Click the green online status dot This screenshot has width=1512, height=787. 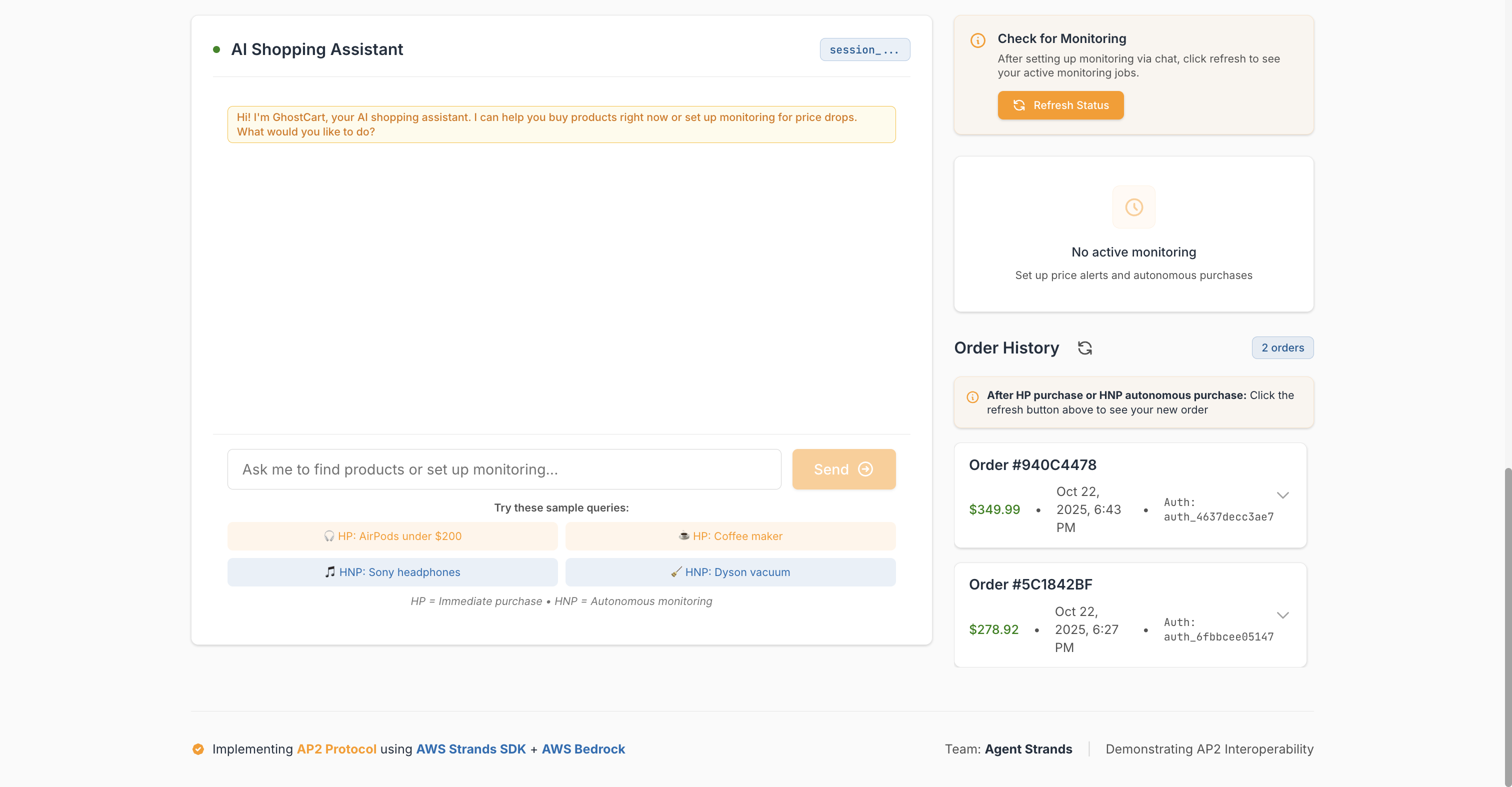(x=216, y=50)
